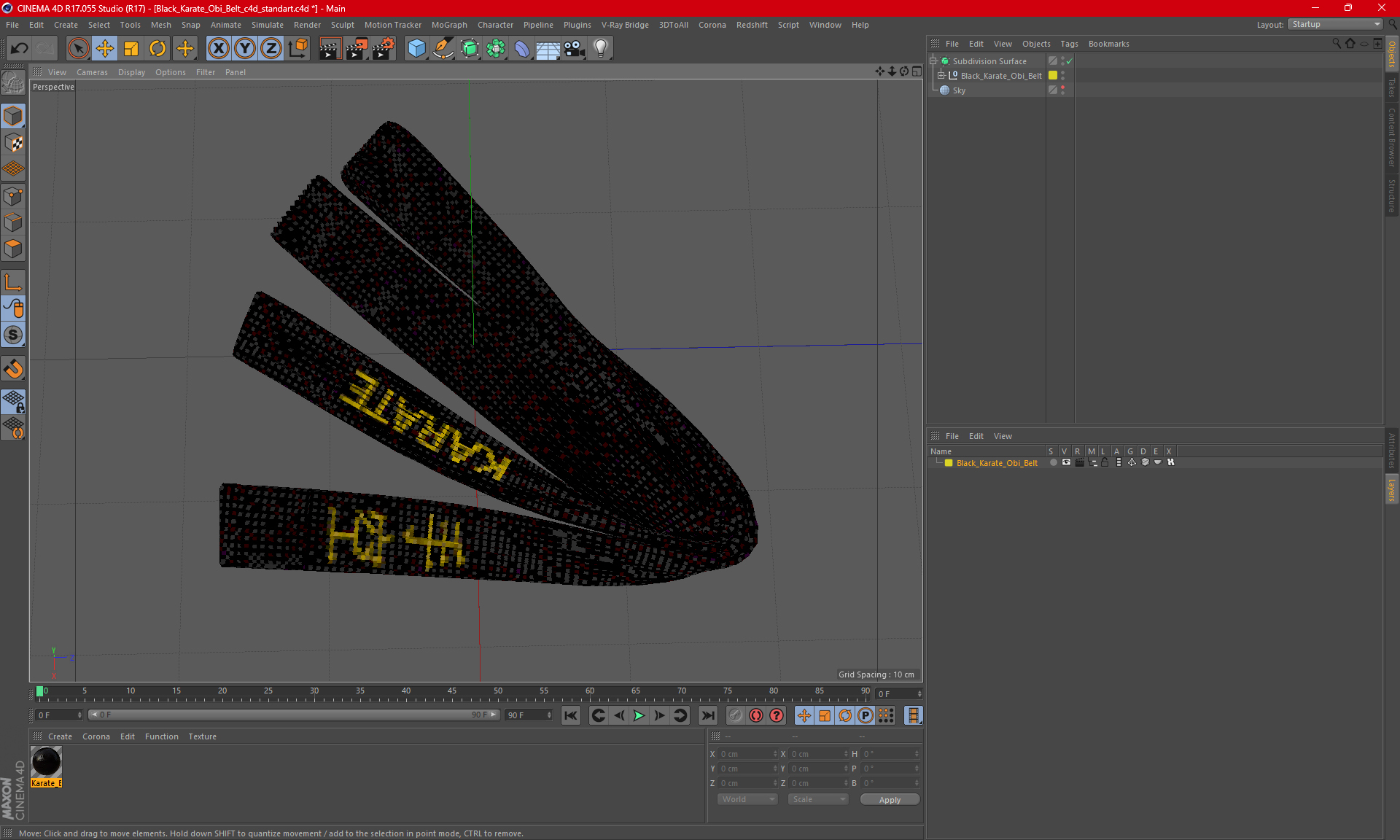Toggle X axis lock
This screenshot has width=1400, height=840.
218,49
